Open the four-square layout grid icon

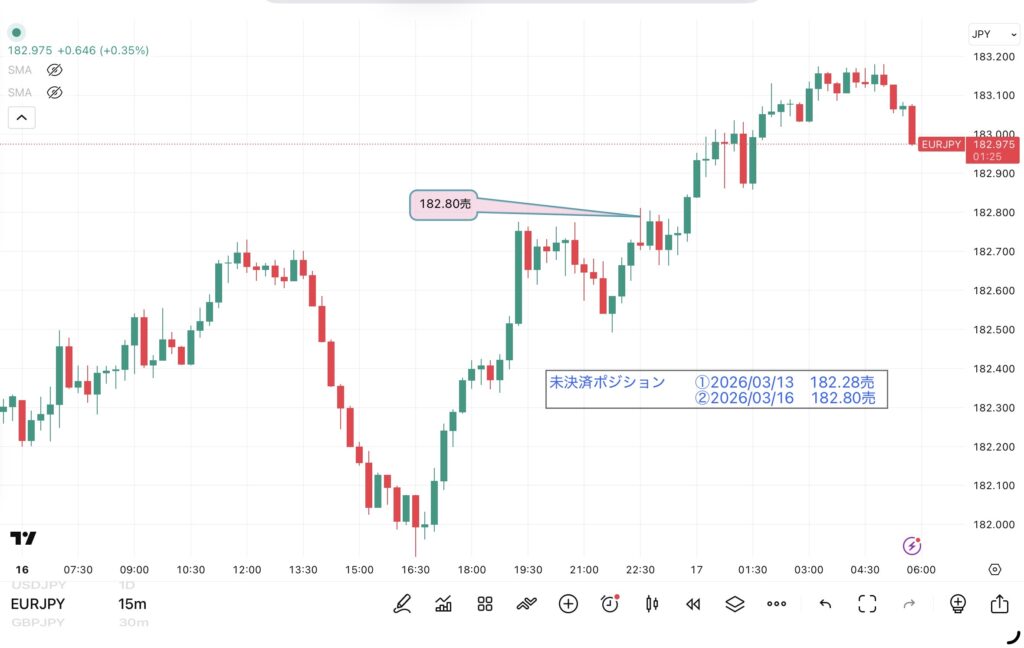tap(485, 604)
